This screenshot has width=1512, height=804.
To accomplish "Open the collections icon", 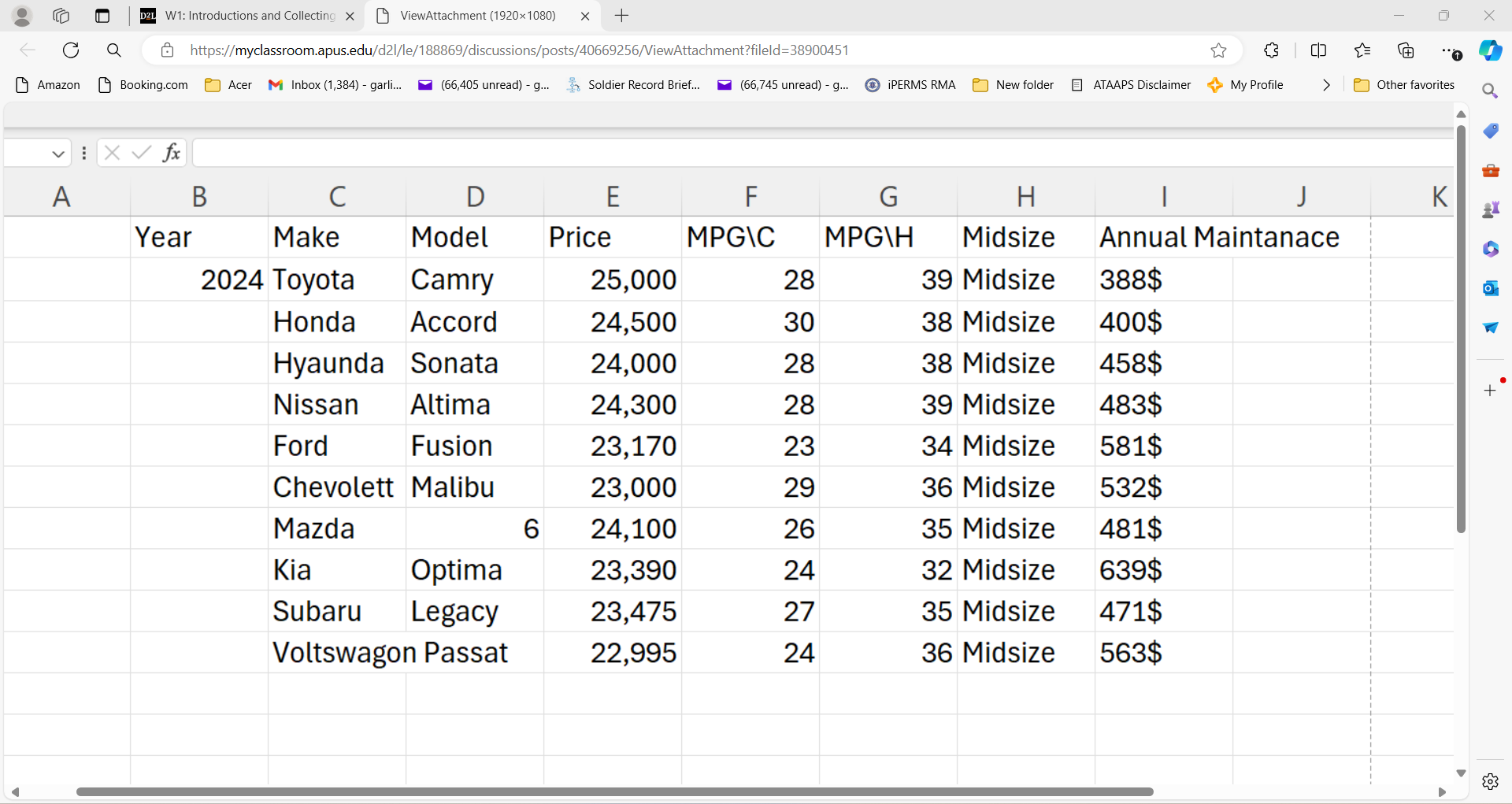I will (1406, 50).
